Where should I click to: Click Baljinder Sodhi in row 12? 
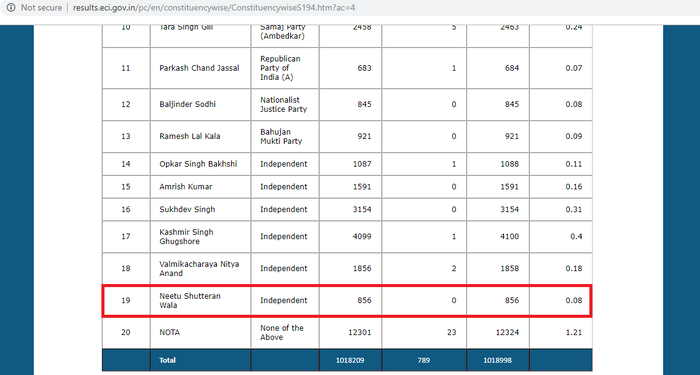click(188, 104)
